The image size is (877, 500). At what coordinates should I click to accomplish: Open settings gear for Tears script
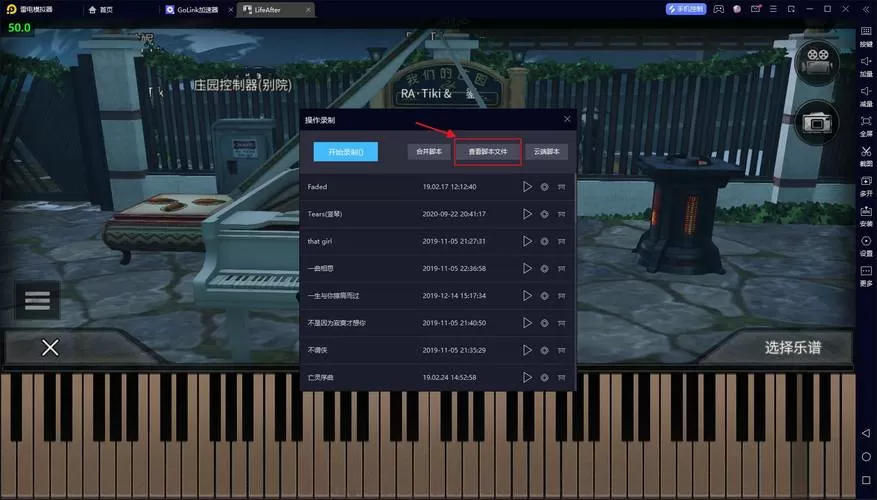[x=544, y=214]
